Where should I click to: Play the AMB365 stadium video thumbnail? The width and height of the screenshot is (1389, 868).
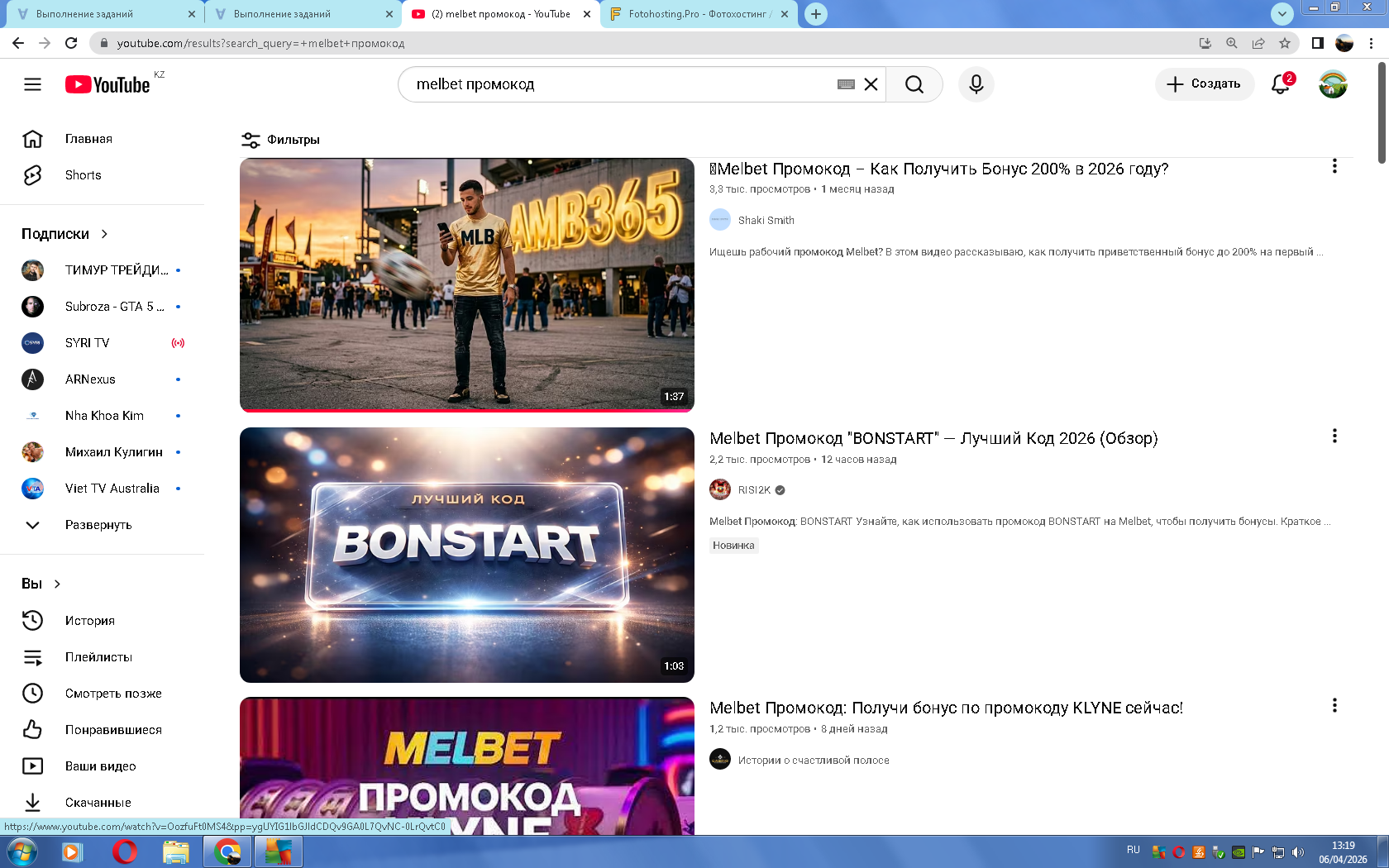coord(467,284)
